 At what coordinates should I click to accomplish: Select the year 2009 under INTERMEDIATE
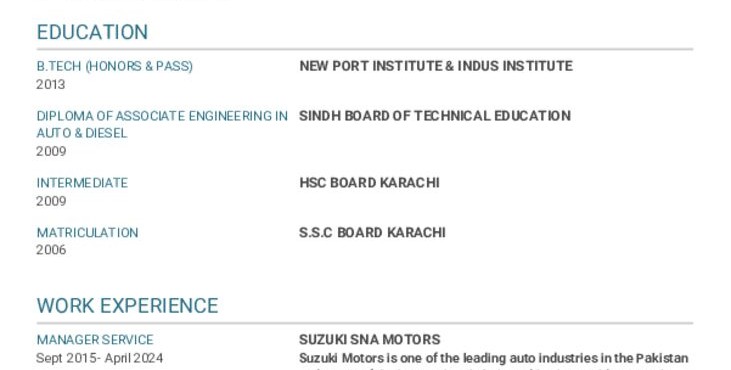pos(51,201)
